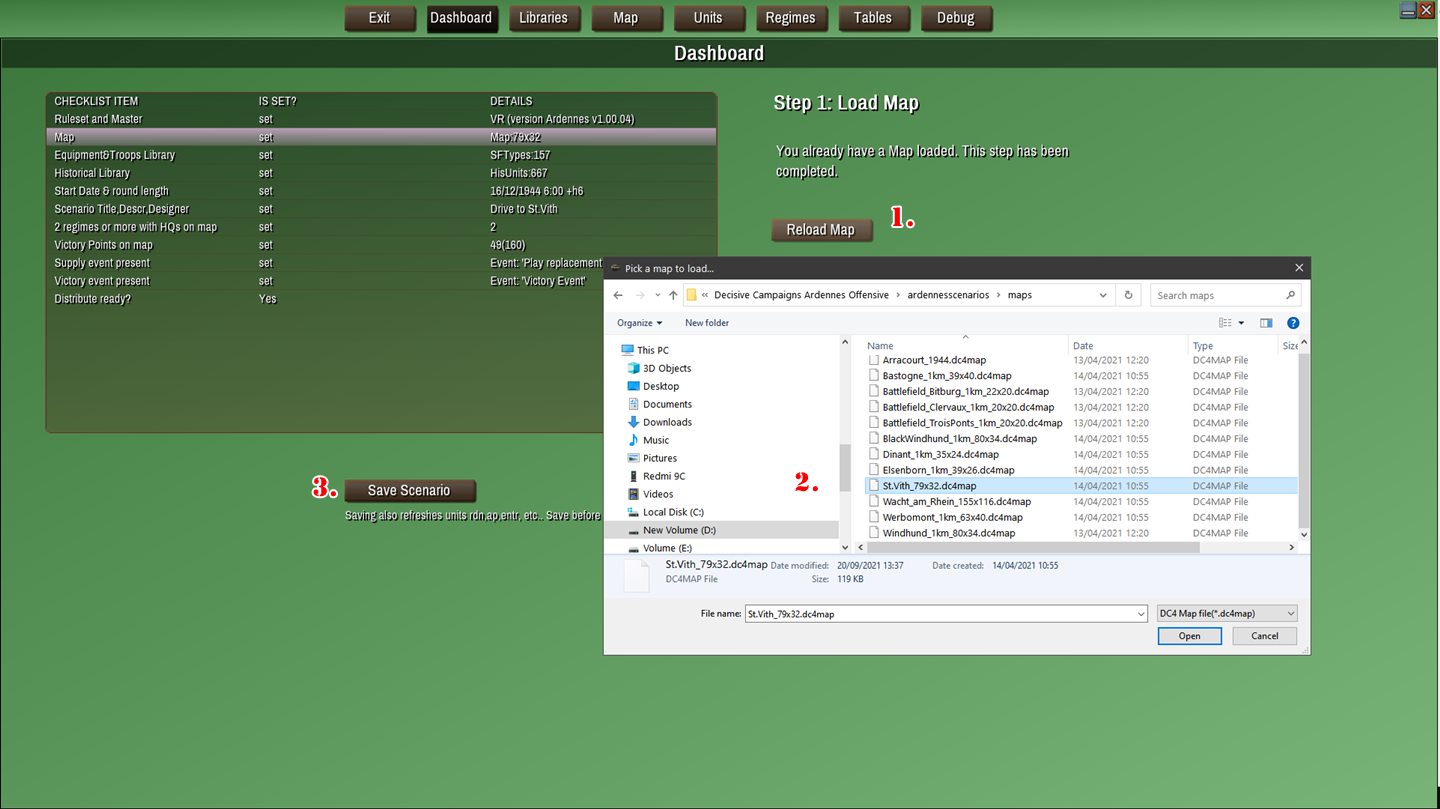Save the scenario
The image size is (1440, 809).
coord(409,491)
